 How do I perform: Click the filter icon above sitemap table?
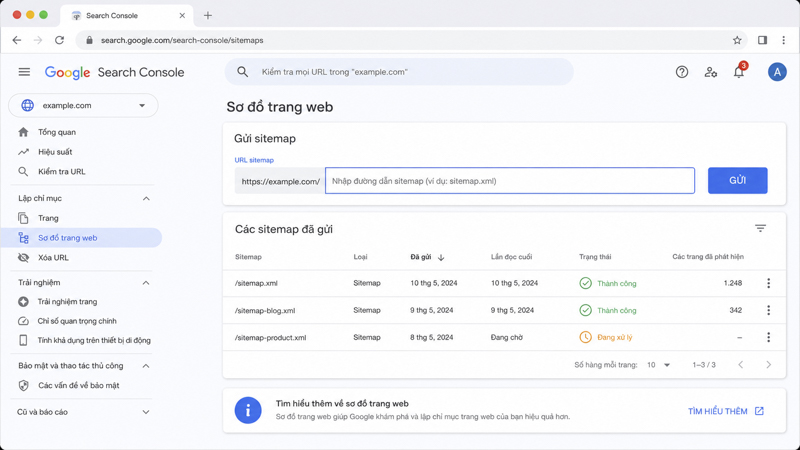760,228
